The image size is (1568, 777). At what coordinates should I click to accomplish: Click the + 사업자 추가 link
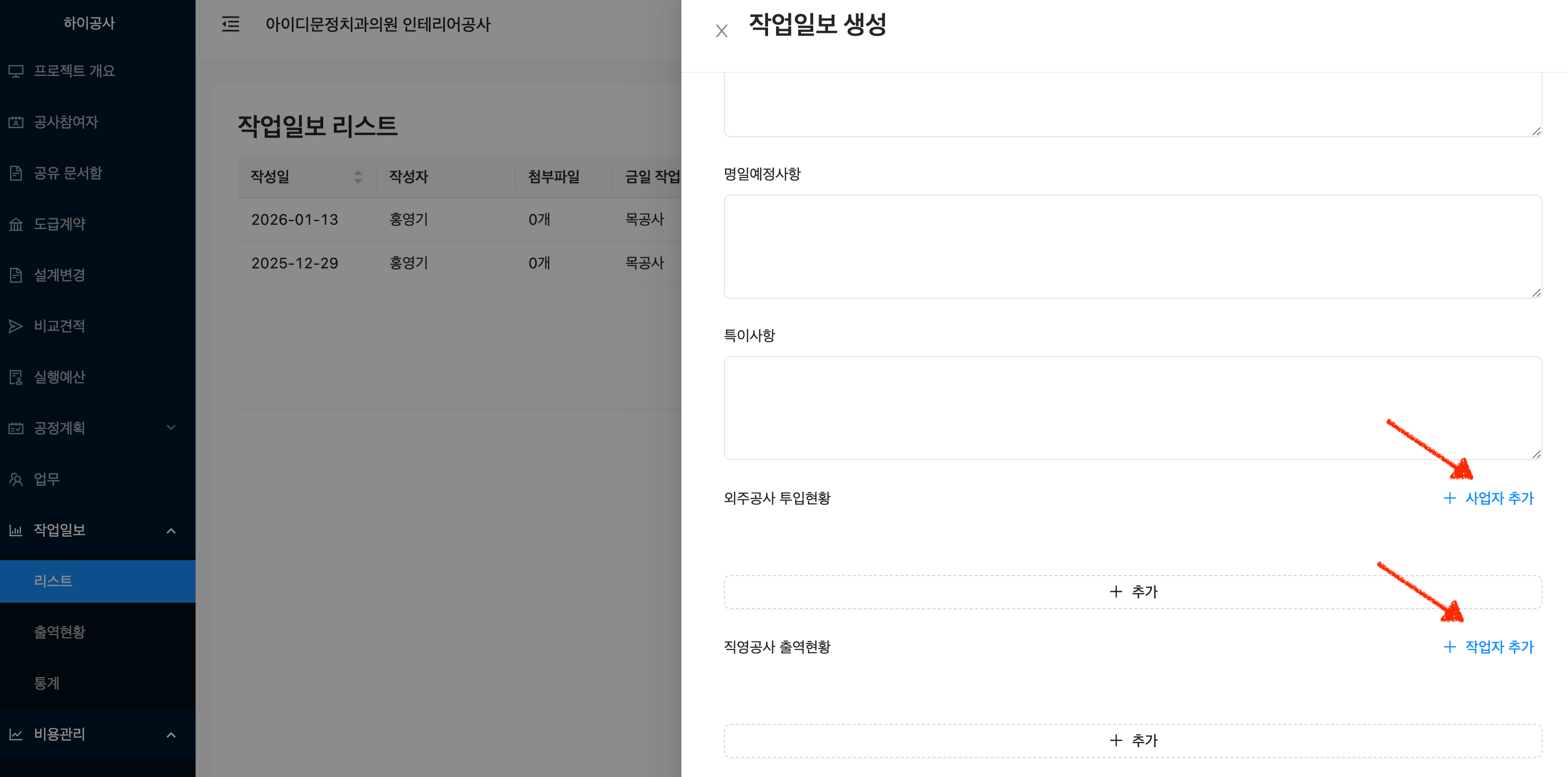1488,499
